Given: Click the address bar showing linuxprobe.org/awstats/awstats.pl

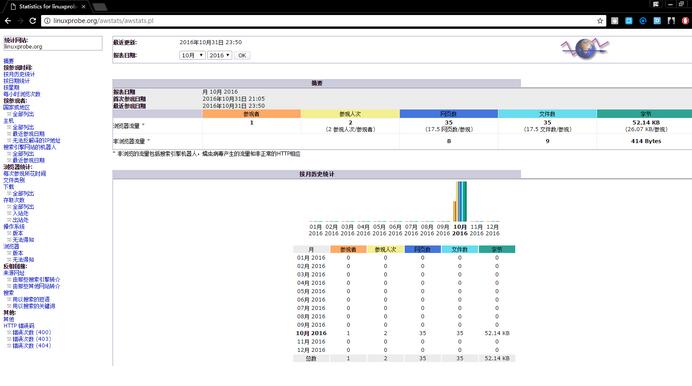Looking at the screenshot, I should (x=322, y=21).
